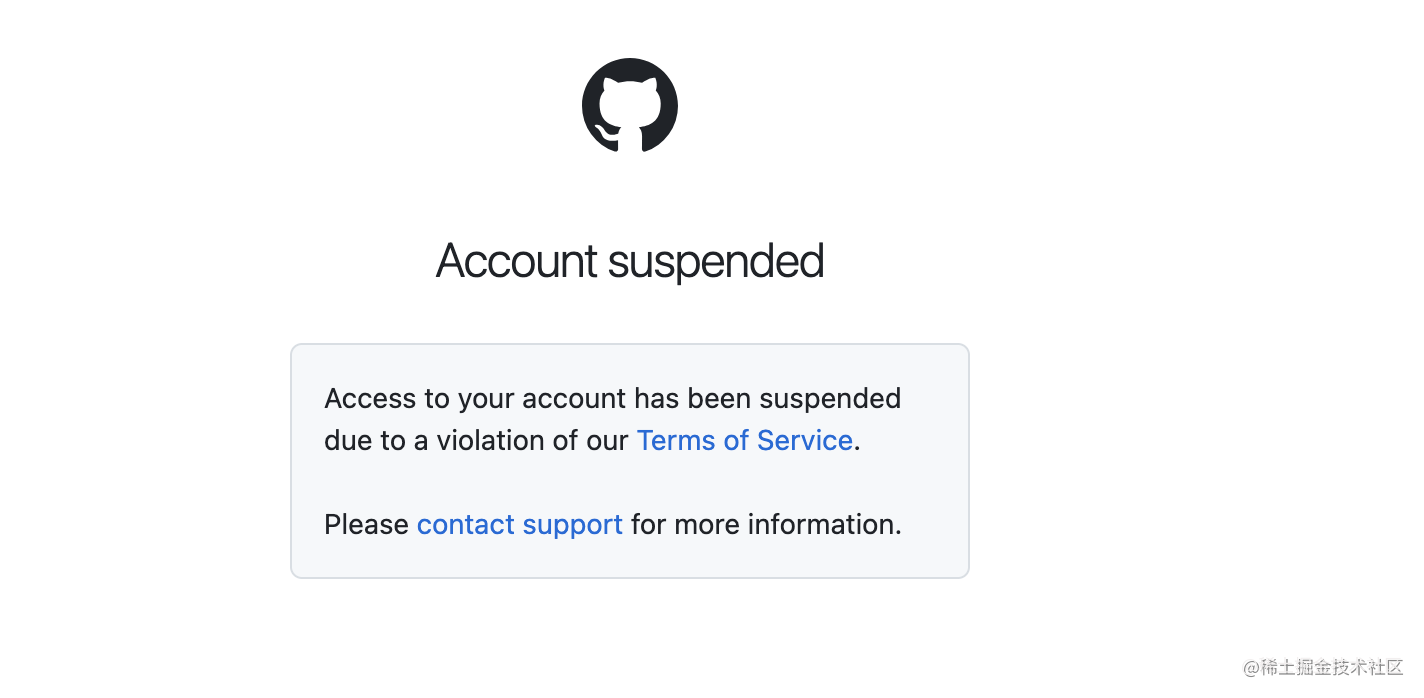This screenshot has height=698, width=1424.
Task: Click the 'has been suspended' phrase
Action: pyautogui.click(x=768, y=399)
